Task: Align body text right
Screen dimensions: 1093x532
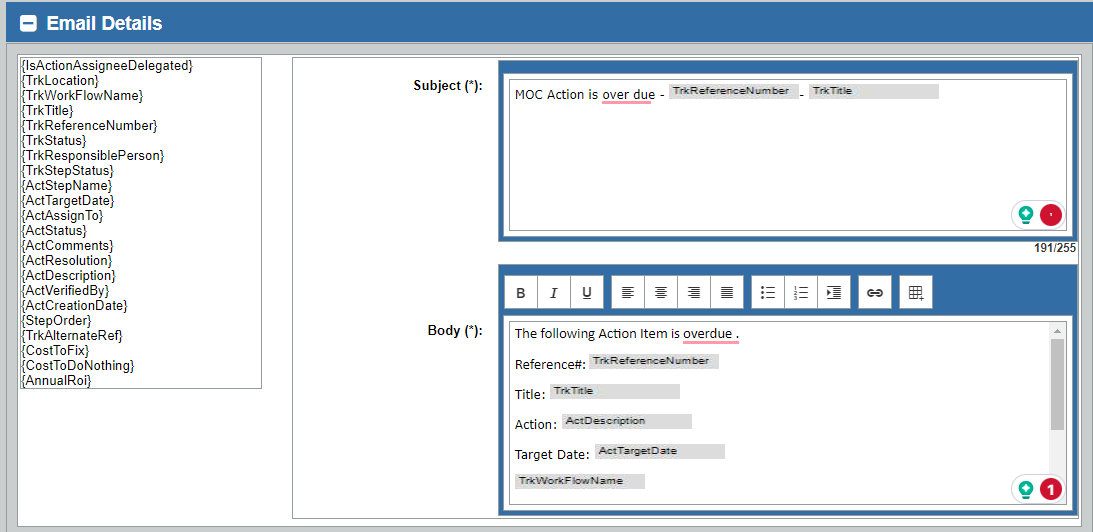Action: click(x=694, y=293)
